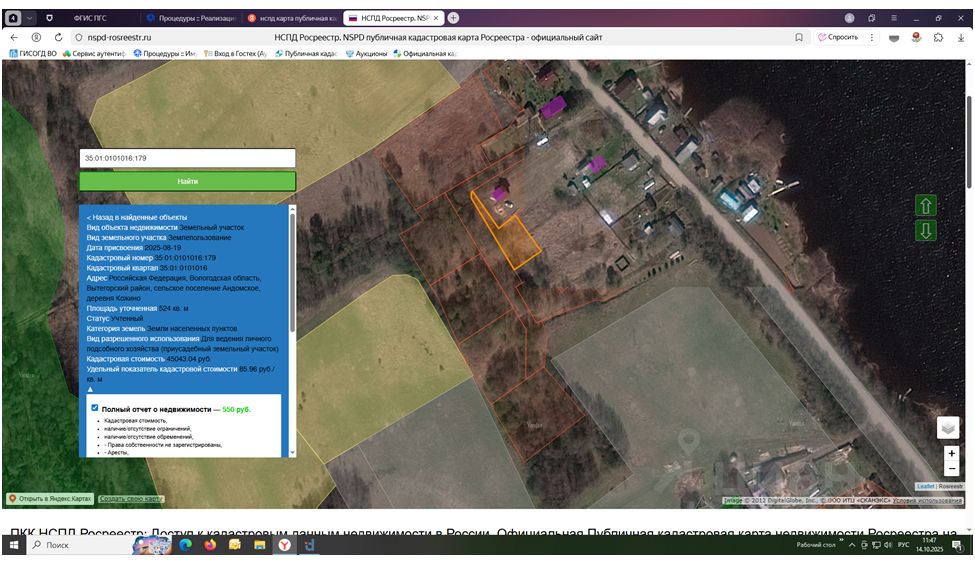The width and height of the screenshot is (975, 564).
Task: Open the ГИСОГД ВО bookmark
Action: tap(33, 53)
